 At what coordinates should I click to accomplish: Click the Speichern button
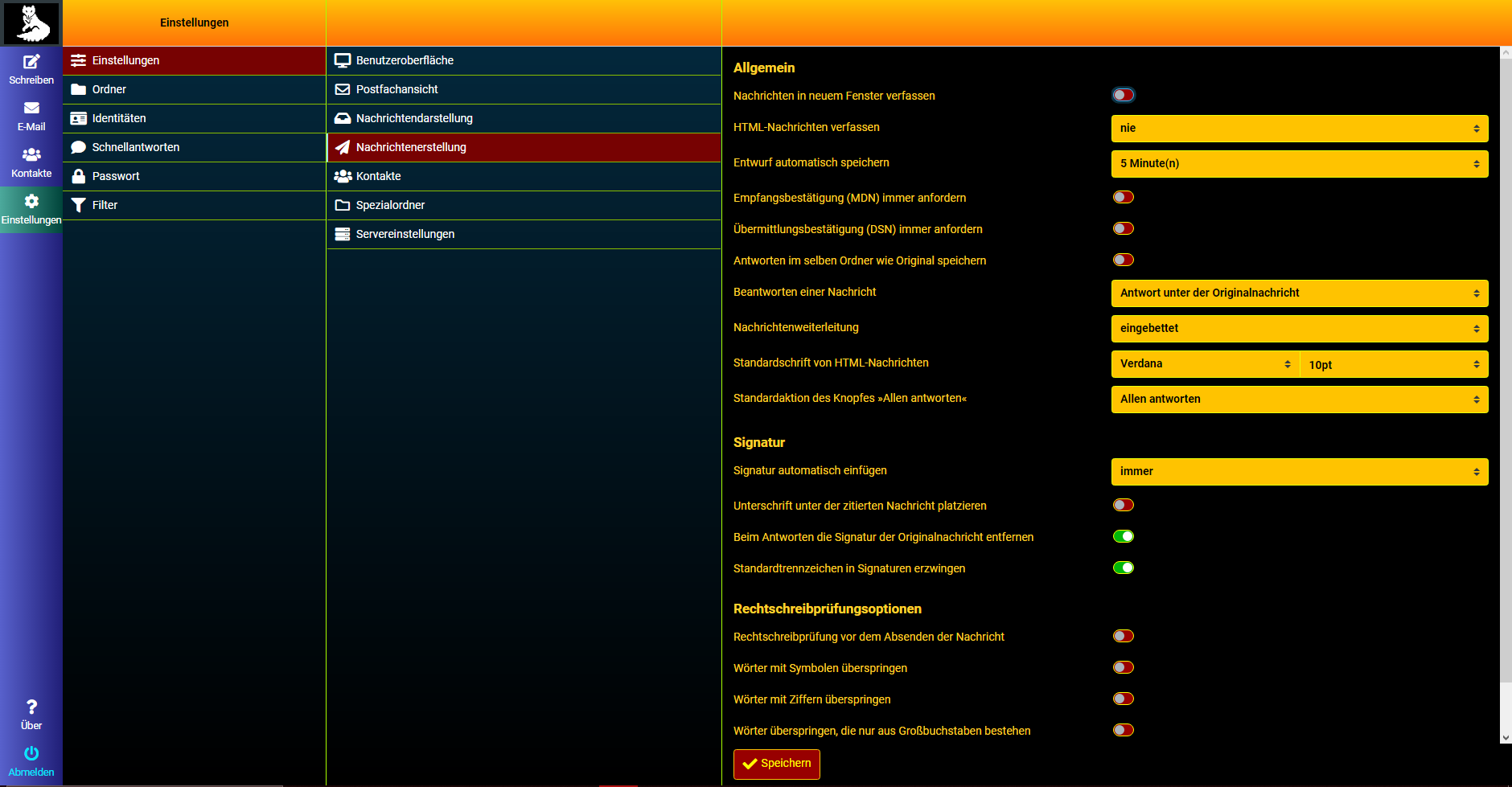(776, 764)
